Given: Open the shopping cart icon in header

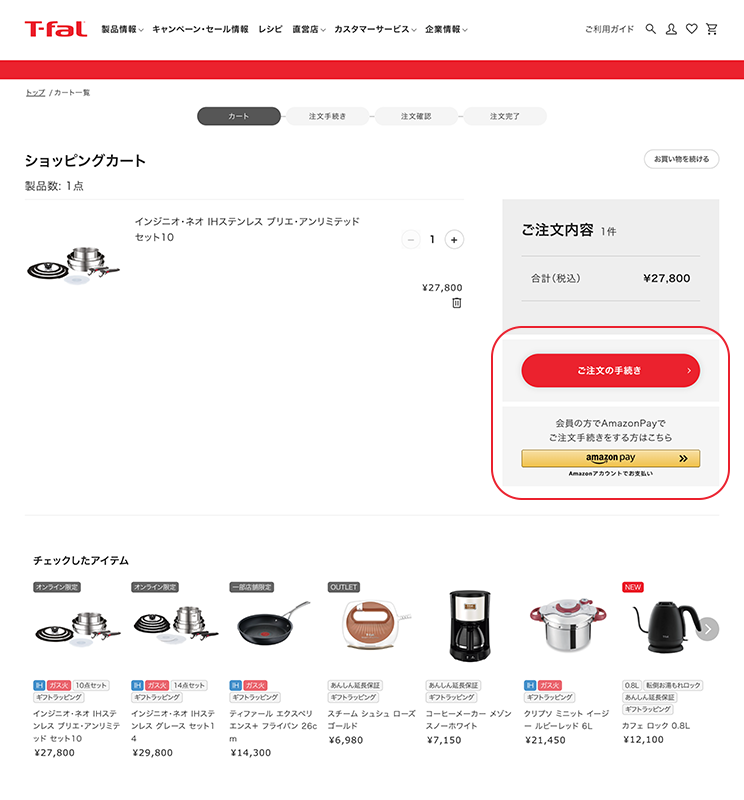Looking at the screenshot, I should tap(711, 29).
